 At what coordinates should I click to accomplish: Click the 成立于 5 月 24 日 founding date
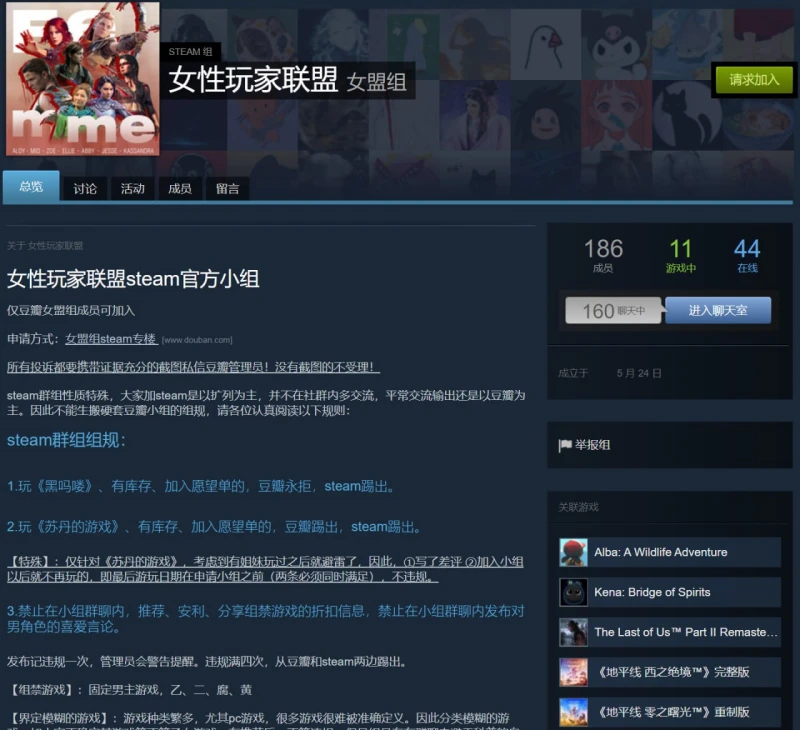click(610, 373)
